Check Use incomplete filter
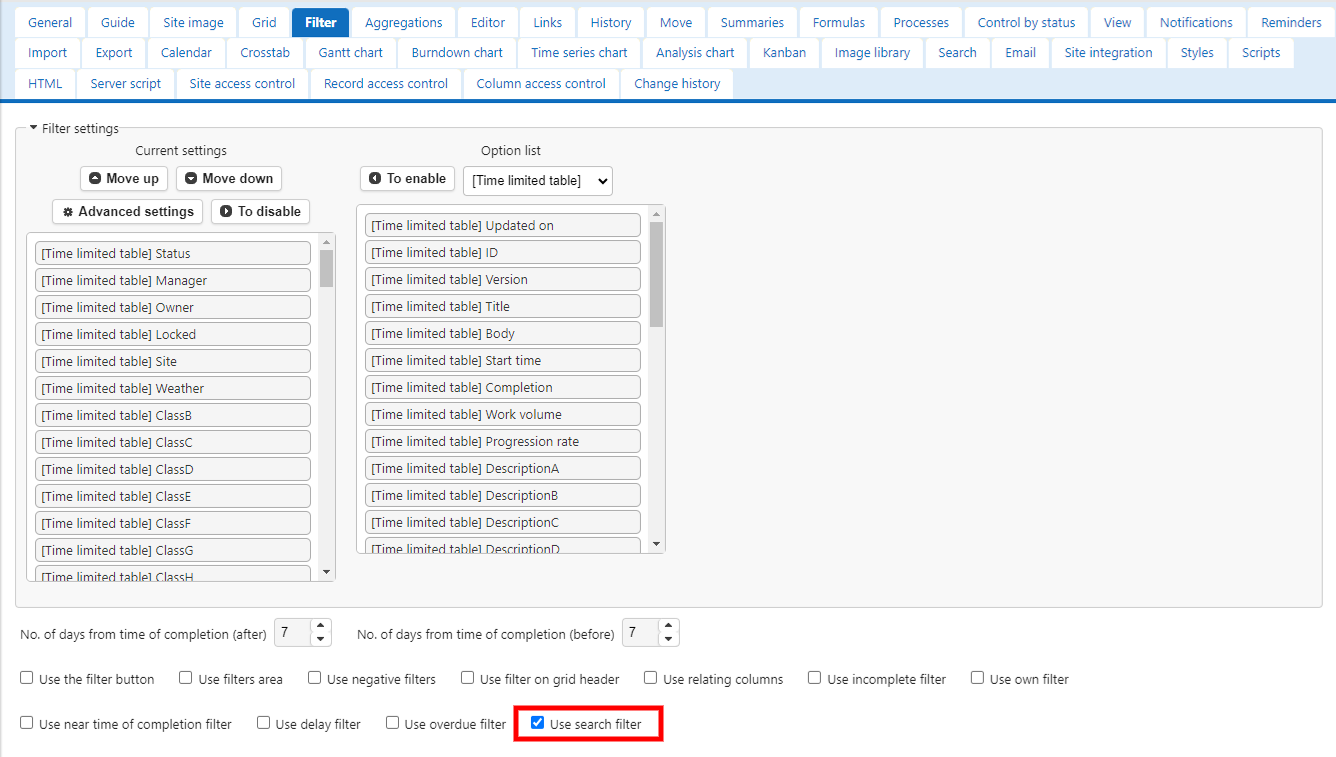 815,678
